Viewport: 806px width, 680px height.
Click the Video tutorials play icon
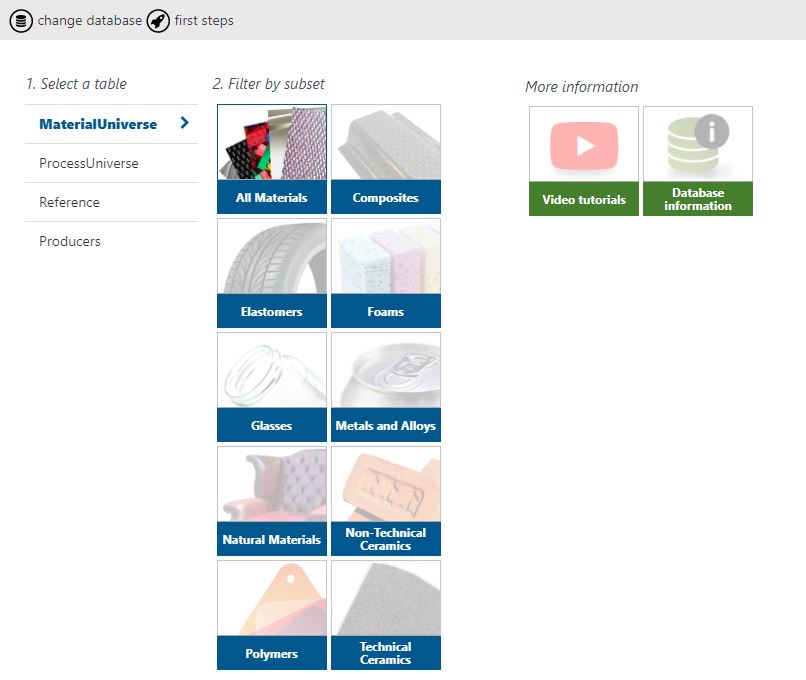coord(584,145)
